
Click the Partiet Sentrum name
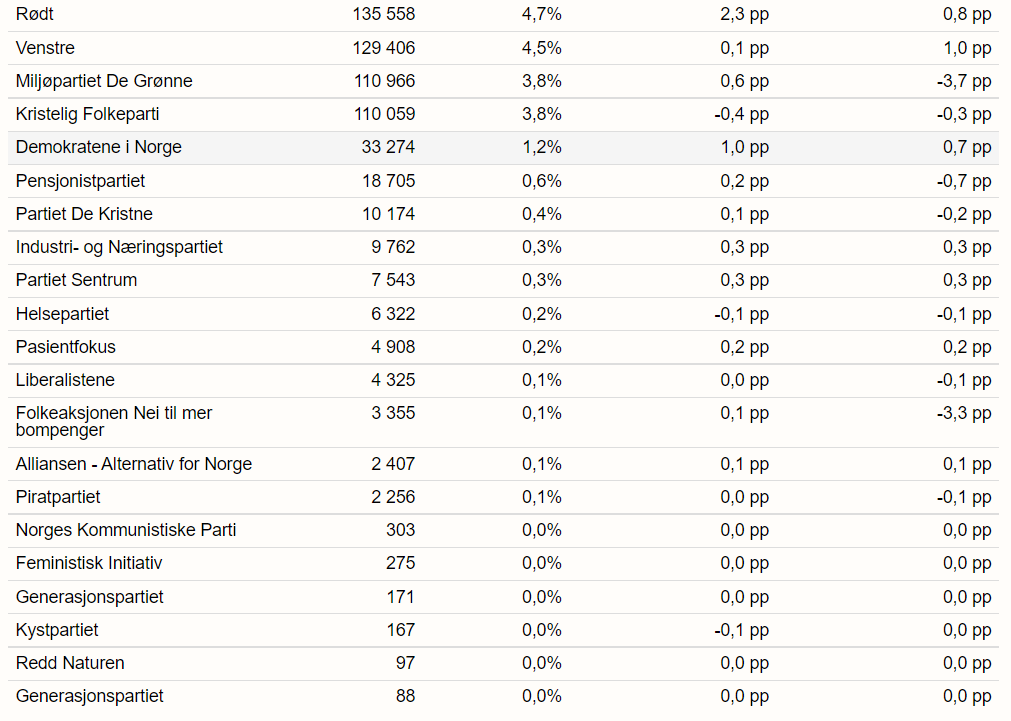[x=76, y=280]
